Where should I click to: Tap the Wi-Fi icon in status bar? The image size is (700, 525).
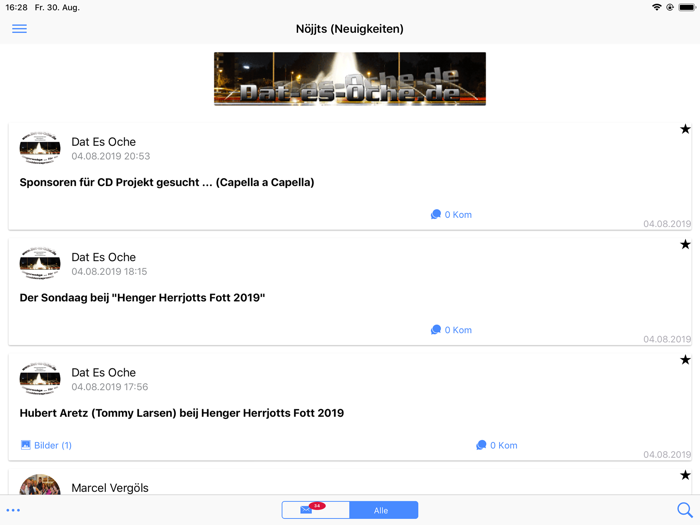(x=656, y=7)
